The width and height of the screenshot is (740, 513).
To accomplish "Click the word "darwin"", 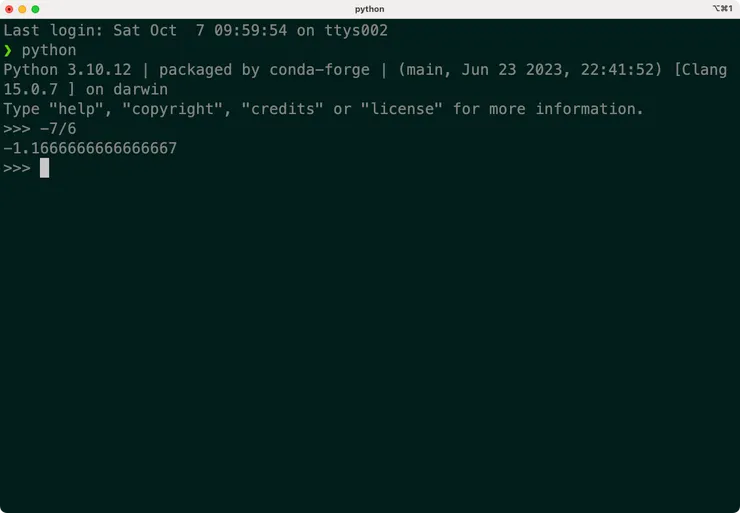I will (x=140, y=89).
